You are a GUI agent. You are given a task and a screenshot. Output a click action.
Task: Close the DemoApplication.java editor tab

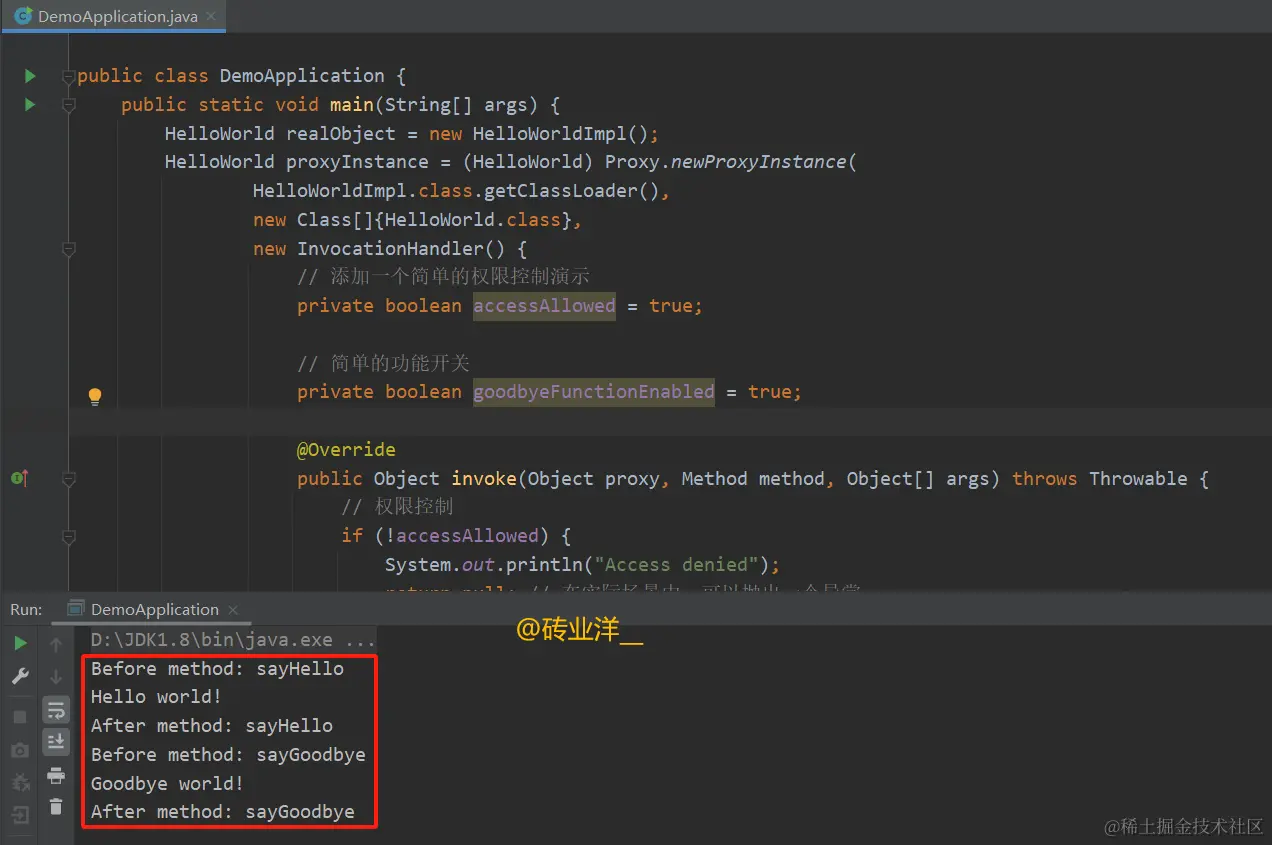click(x=210, y=17)
